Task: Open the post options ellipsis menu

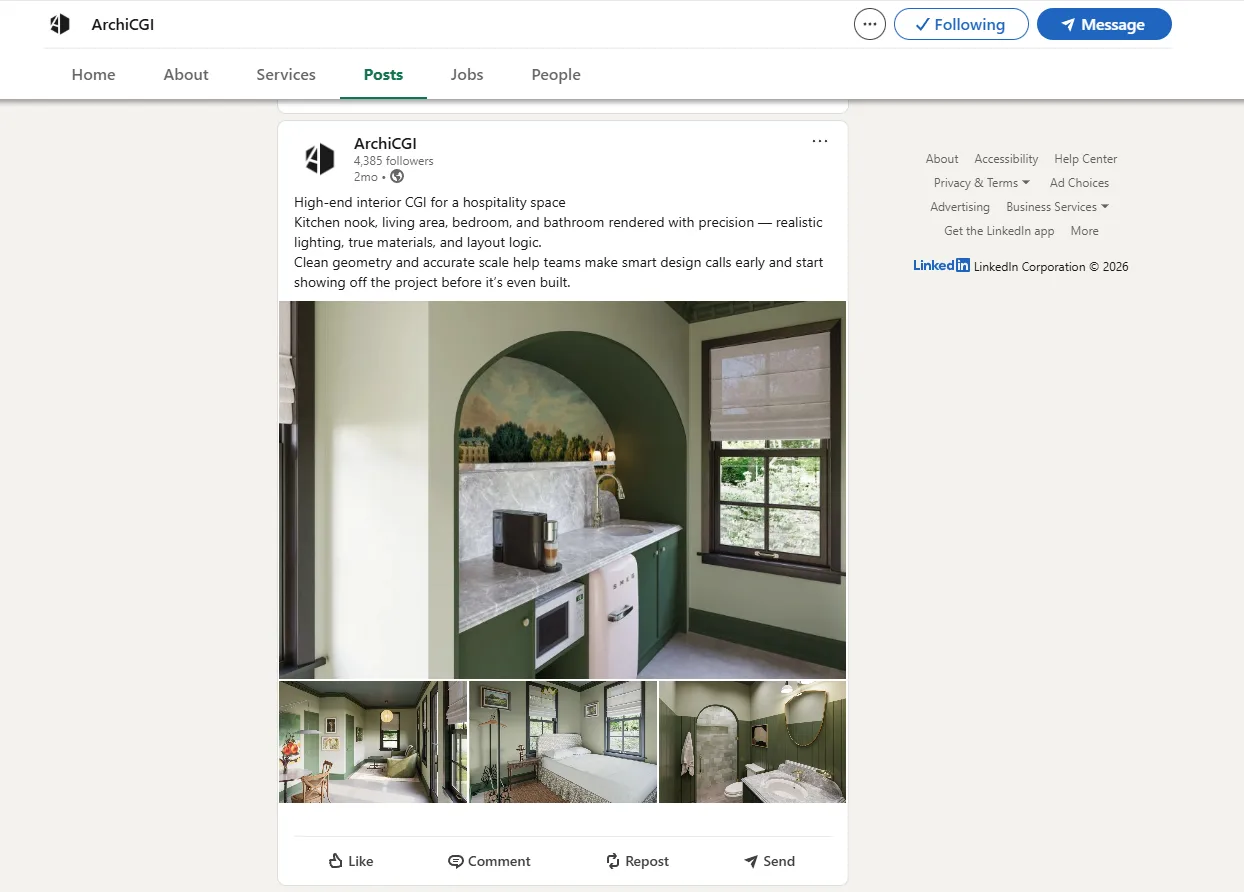Action: pyautogui.click(x=820, y=141)
